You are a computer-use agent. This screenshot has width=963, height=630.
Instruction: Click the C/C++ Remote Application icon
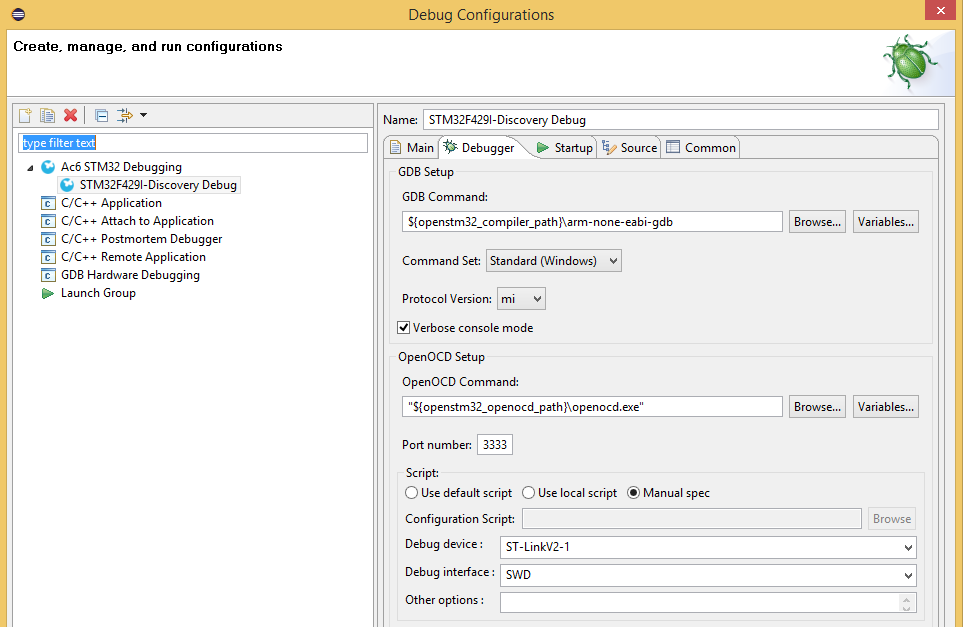pos(48,257)
